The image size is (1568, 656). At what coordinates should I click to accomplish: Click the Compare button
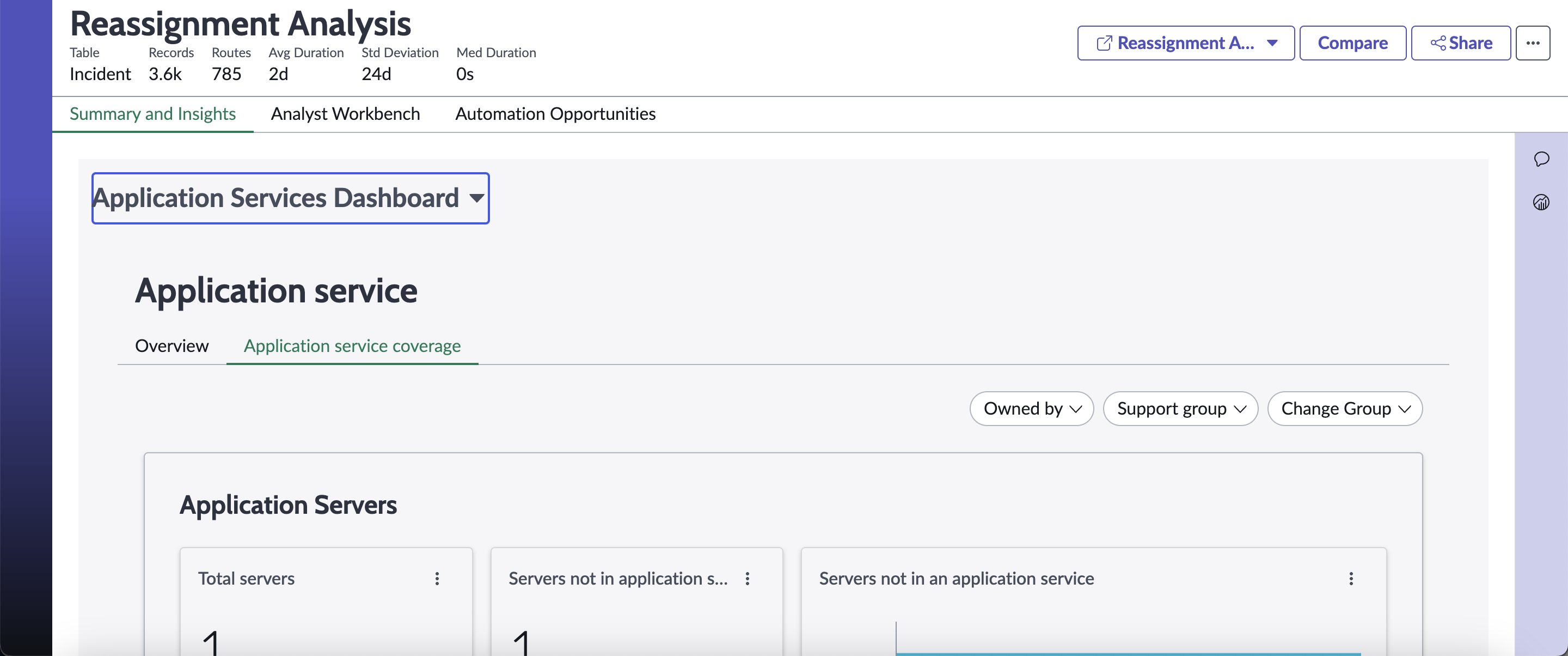click(x=1352, y=43)
